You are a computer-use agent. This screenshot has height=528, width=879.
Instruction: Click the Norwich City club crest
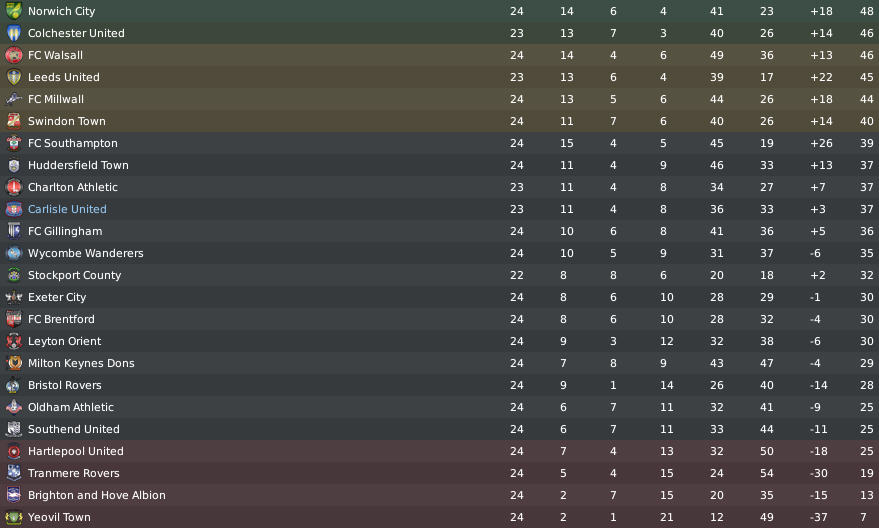13,11
